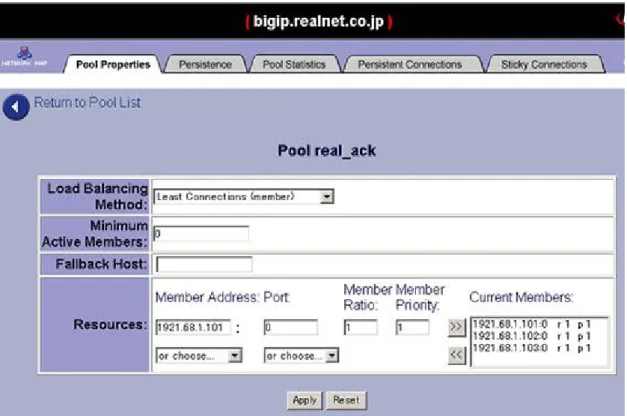Open the Load Balancing Method dropdown
This screenshot has width=627, height=416.
point(244,197)
